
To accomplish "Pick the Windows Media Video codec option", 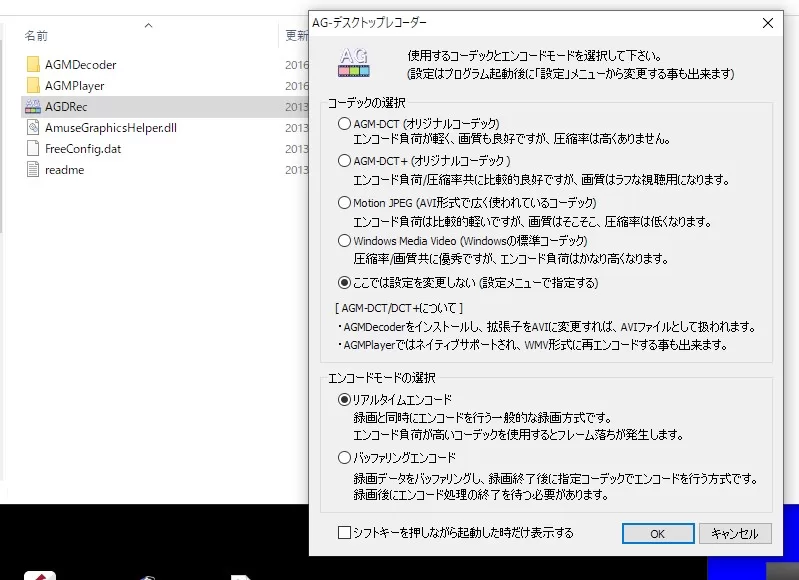I will [344, 241].
